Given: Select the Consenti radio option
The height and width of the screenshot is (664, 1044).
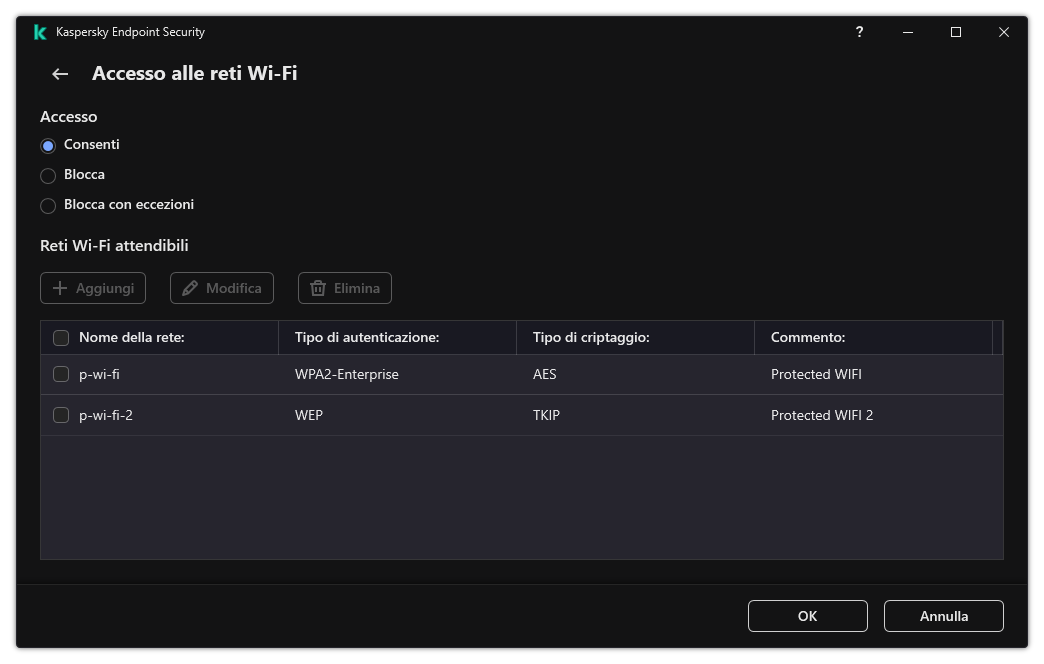Looking at the screenshot, I should pos(48,146).
